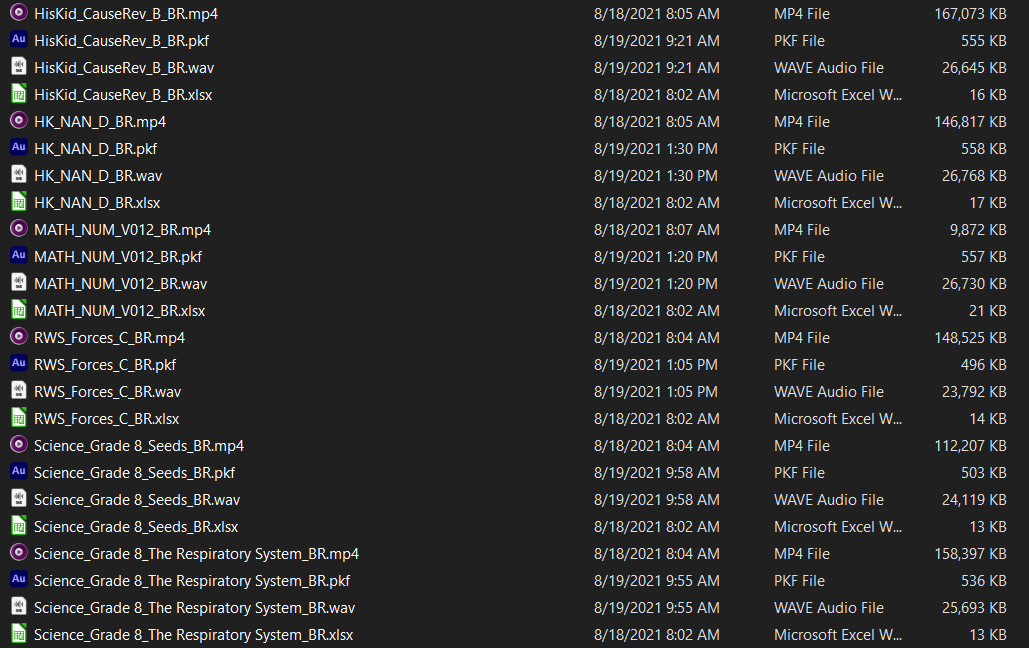Click Audition icon beside MATH_NUM_V012_BR.pkf
Screen dimensions: 1029x648
click(18, 256)
